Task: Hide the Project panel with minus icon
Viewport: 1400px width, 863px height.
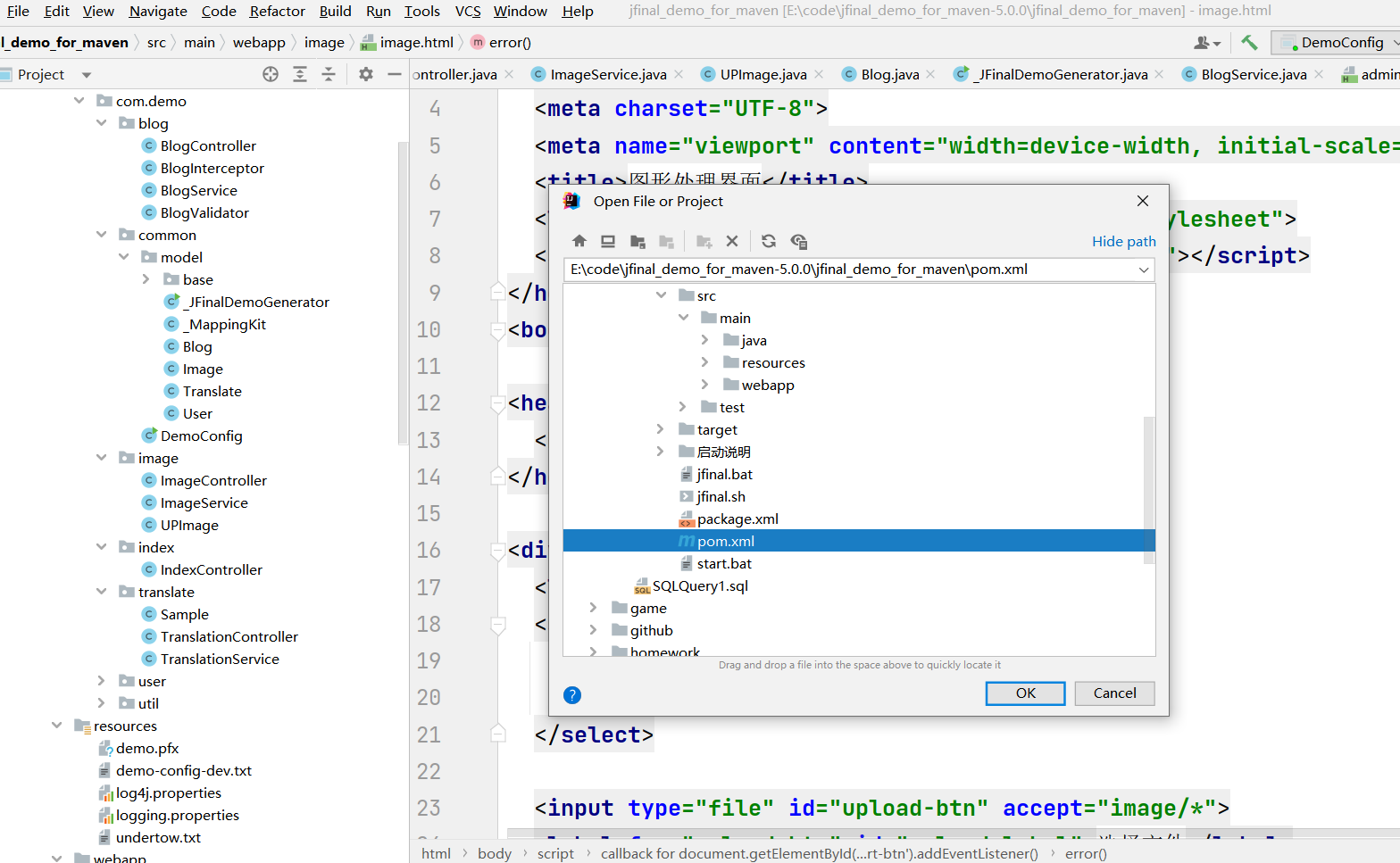Action: 395,74
